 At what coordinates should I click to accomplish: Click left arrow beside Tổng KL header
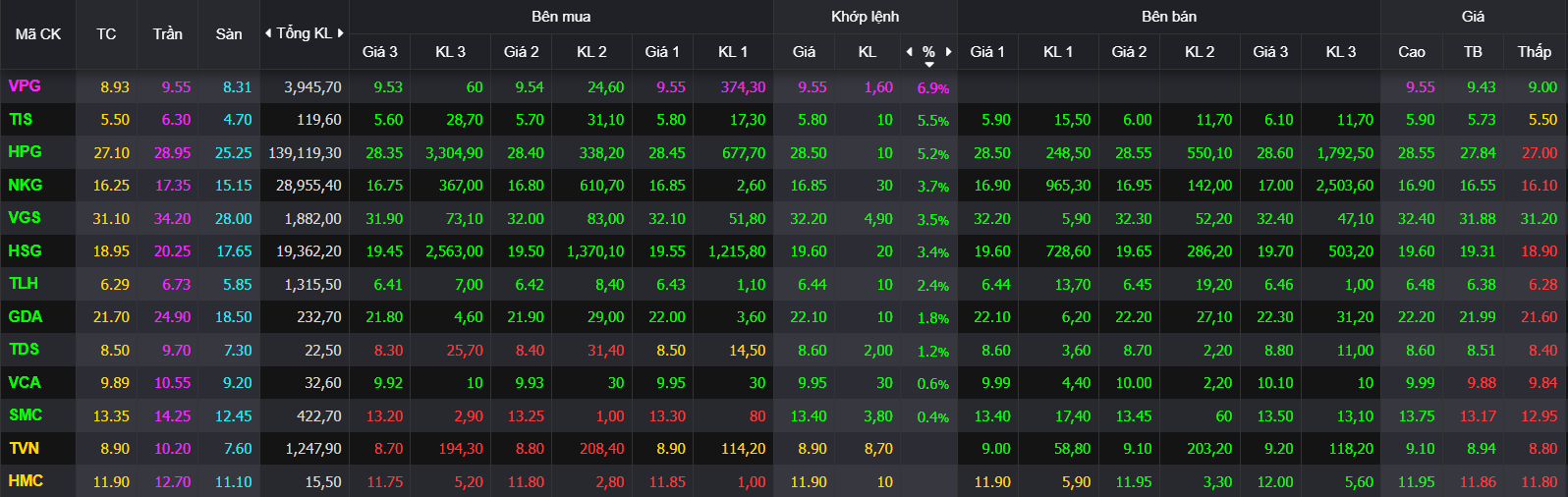268,33
